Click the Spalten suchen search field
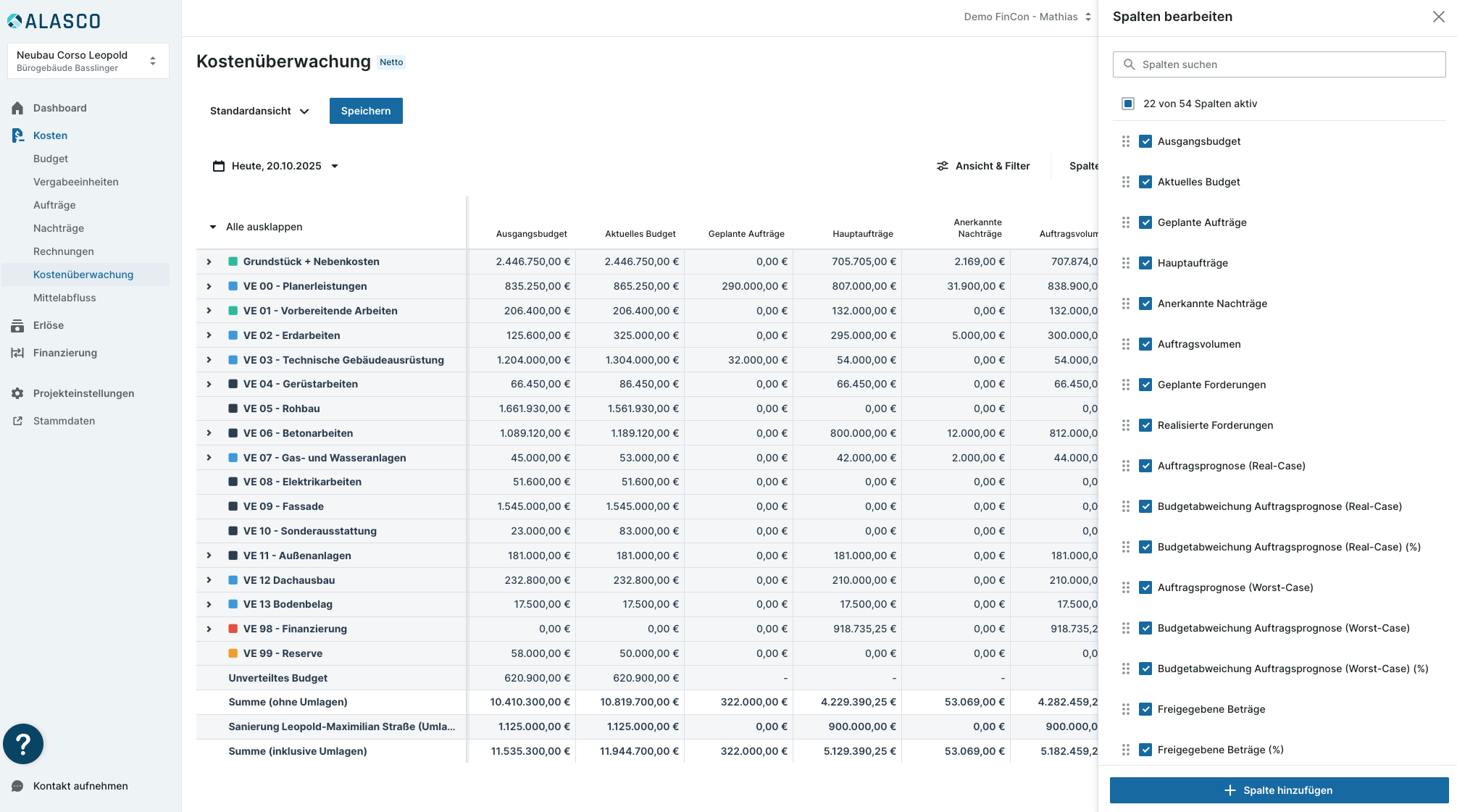Screen dimensions: 1457x812 pos(1279,64)
